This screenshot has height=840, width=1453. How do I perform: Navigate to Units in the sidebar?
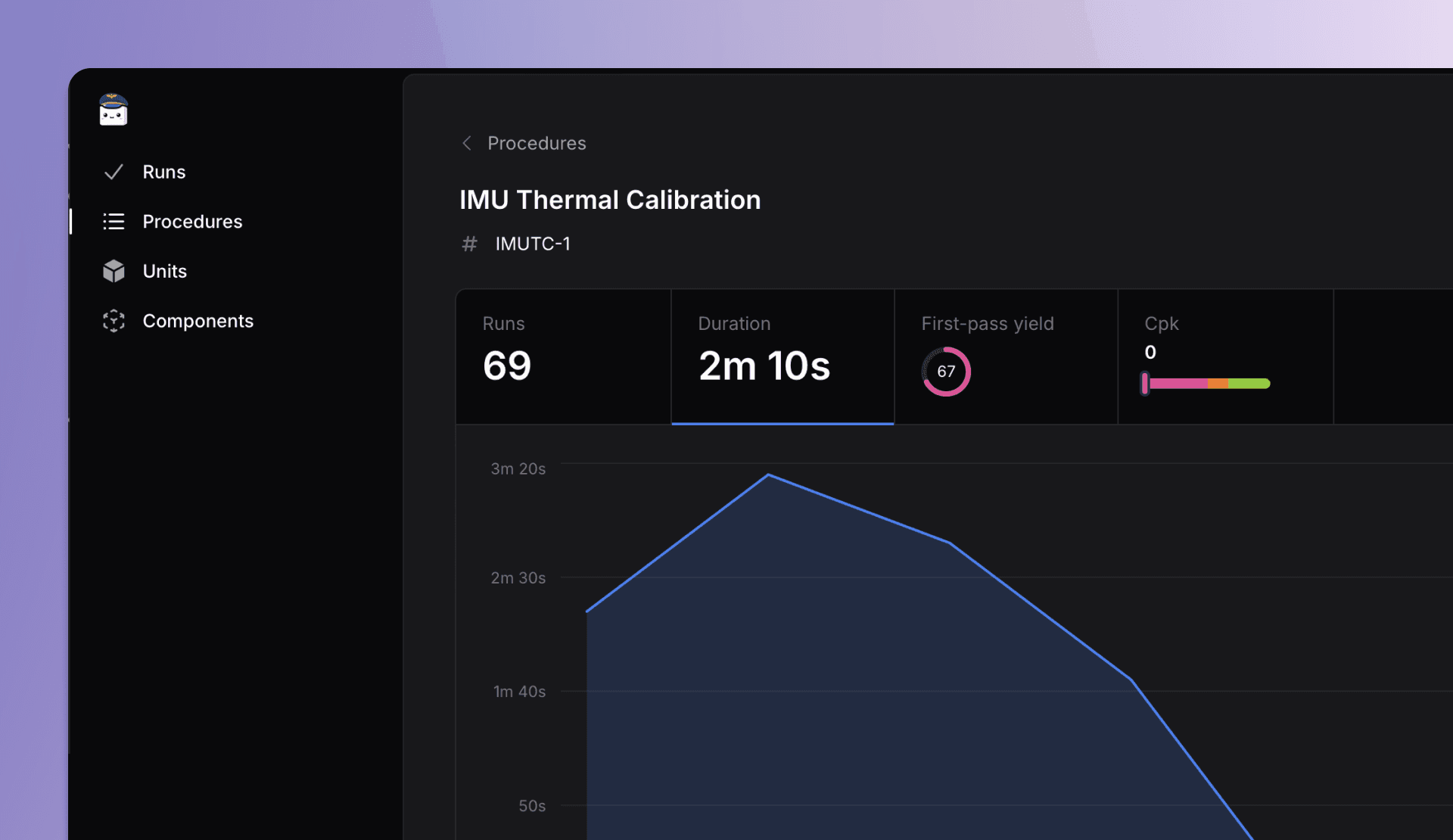tap(164, 271)
